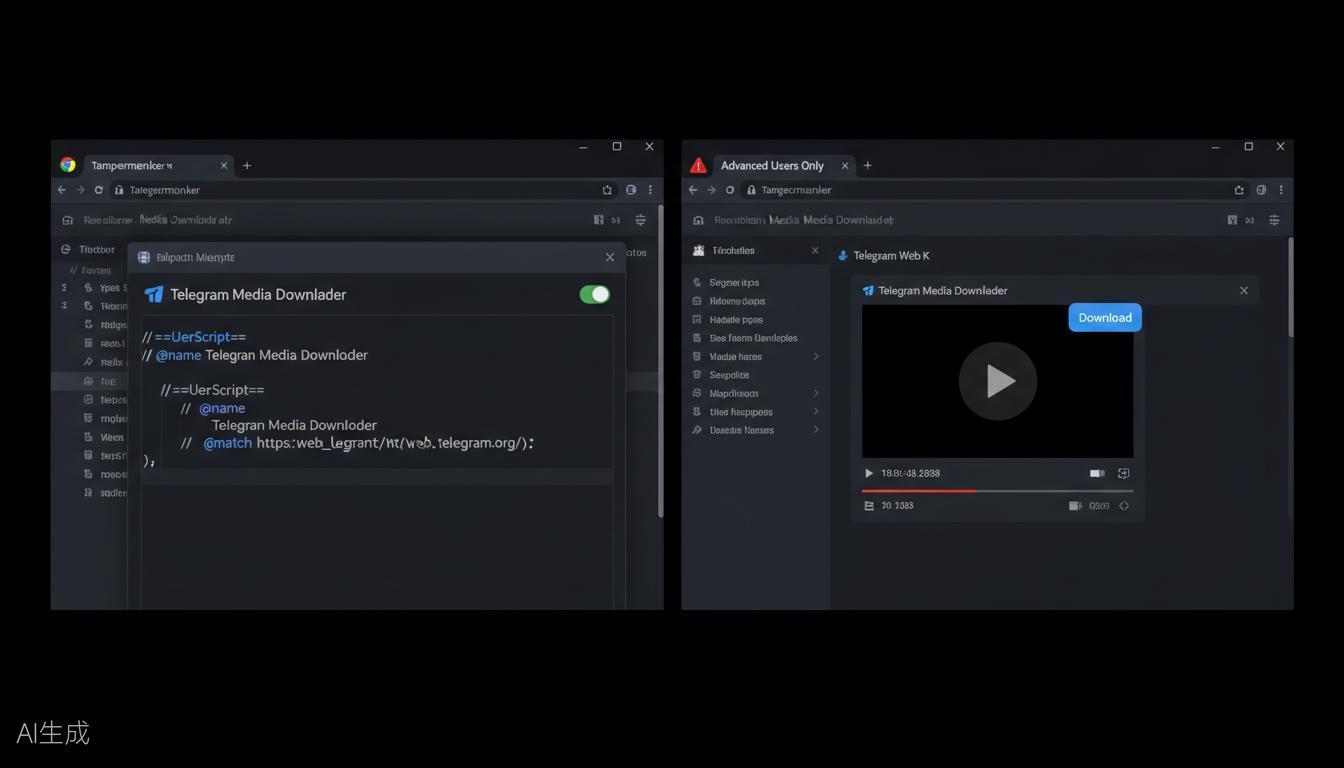Image resolution: width=1344 pixels, height=768 pixels.
Task: Go back in the Tampermenker window
Action: [62, 190]
